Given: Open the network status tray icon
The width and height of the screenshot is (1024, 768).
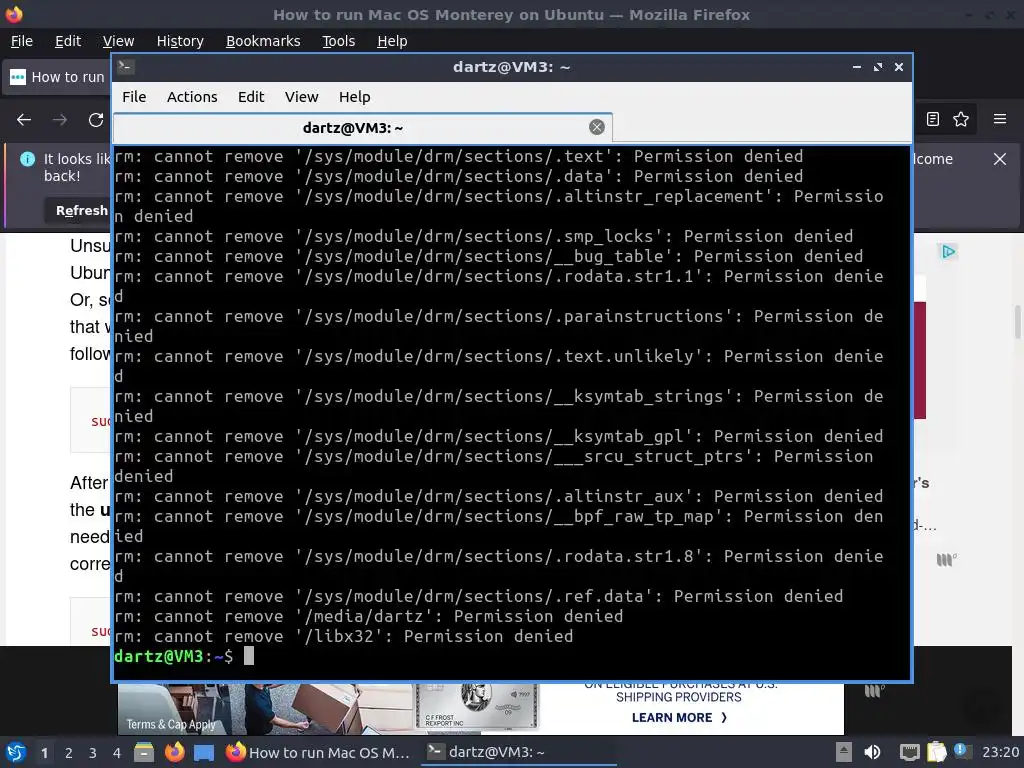Looking at the screenshot, I should tap(909, 752).
